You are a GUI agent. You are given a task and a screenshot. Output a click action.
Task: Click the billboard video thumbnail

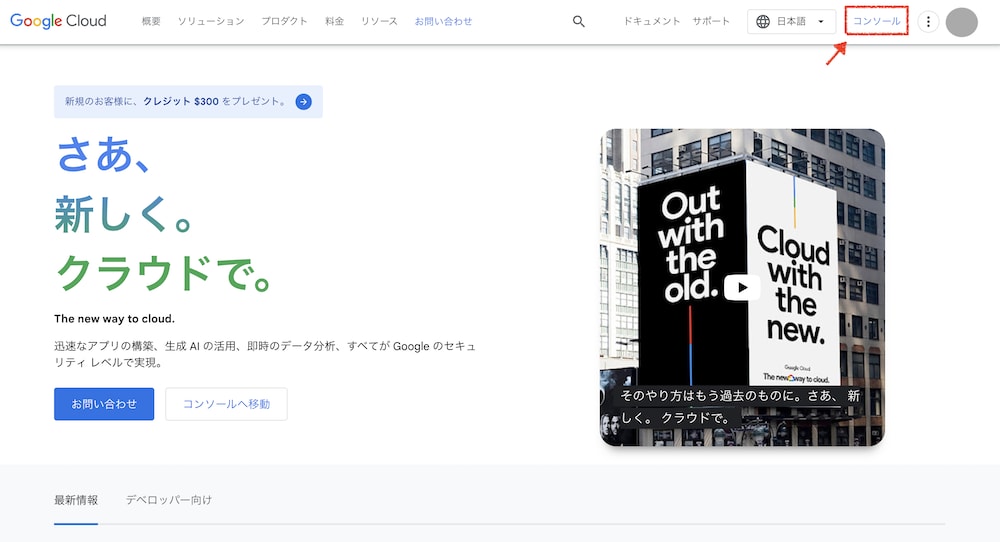[742, 287]
